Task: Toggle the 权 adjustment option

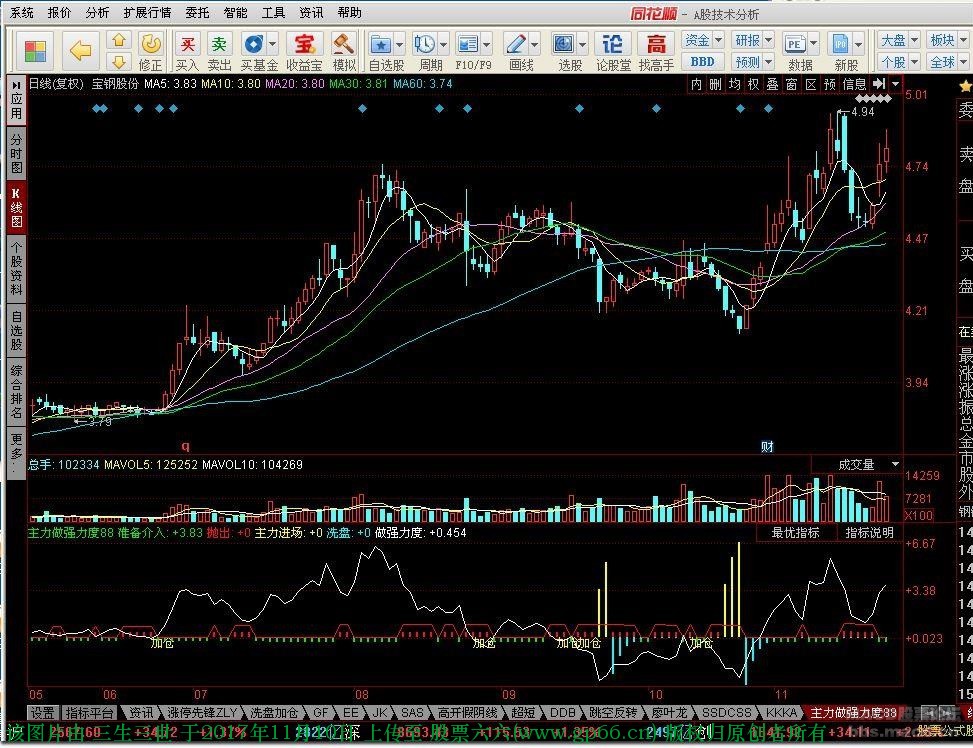Action: click(753, 85)
